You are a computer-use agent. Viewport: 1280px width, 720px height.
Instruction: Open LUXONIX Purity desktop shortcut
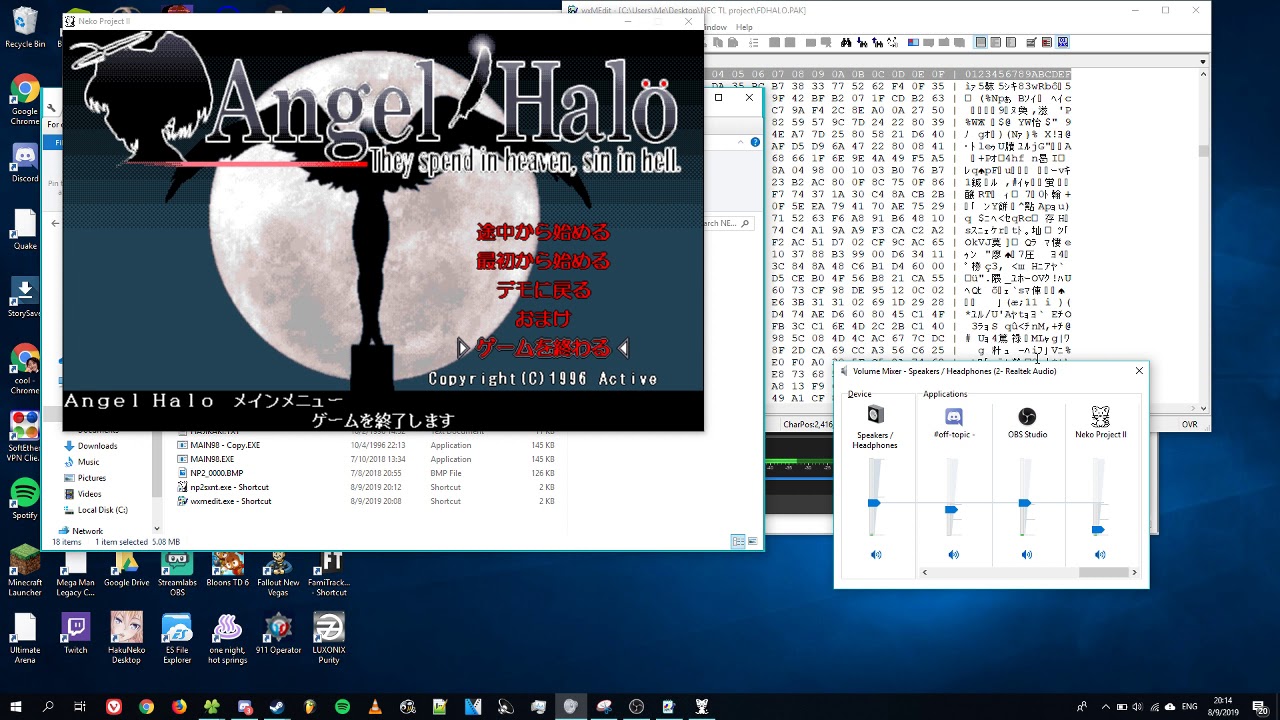[329, 639]
